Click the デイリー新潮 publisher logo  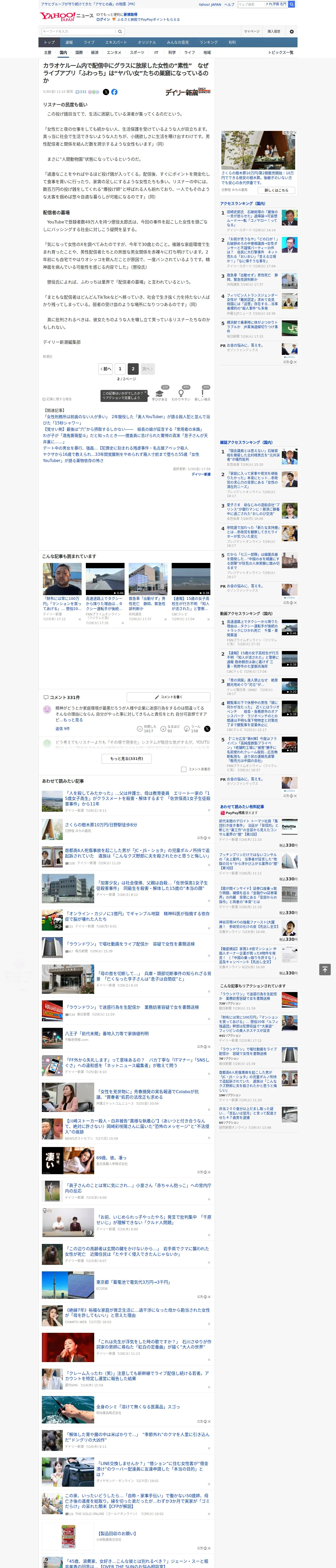[x=188, y=92]
